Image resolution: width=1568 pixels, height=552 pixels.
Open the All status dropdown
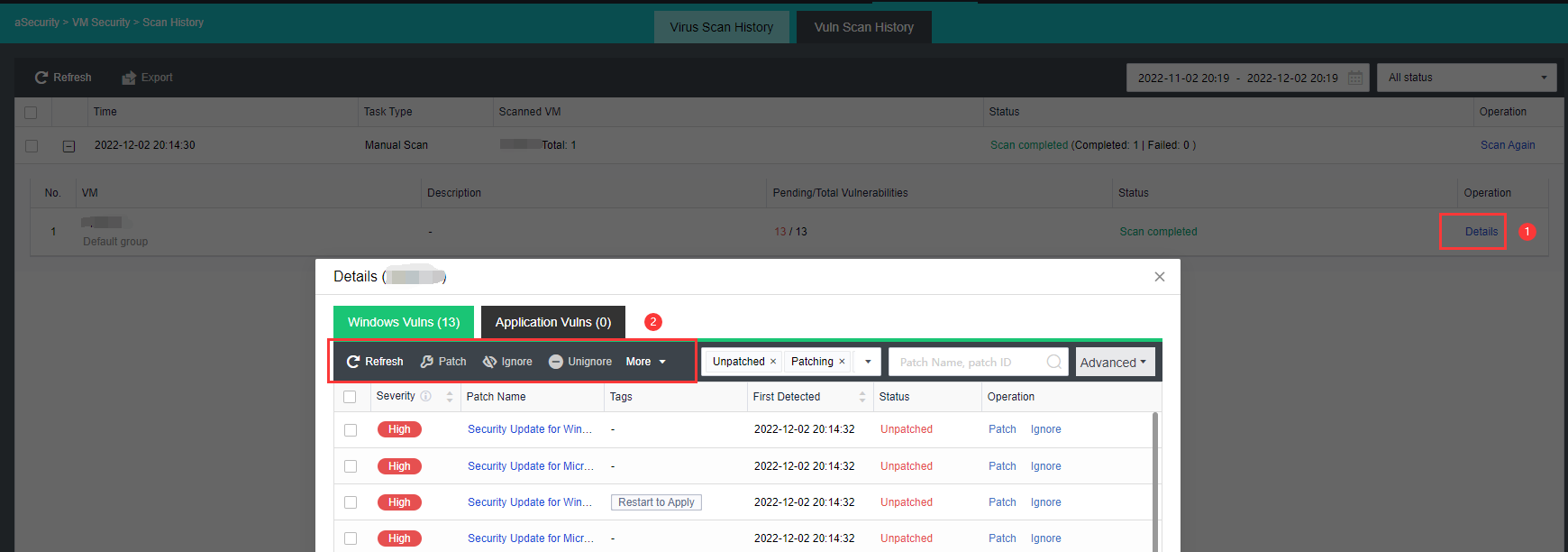click(x=1466, y=78)
